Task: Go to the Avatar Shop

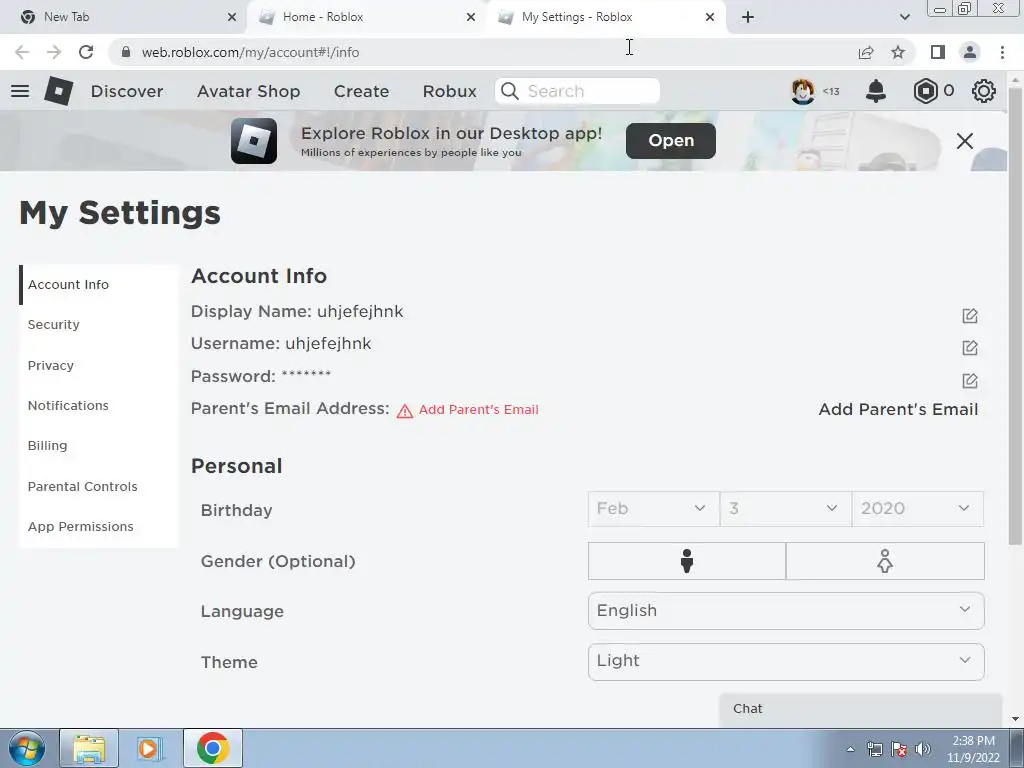Action: (x=249, y=91)
